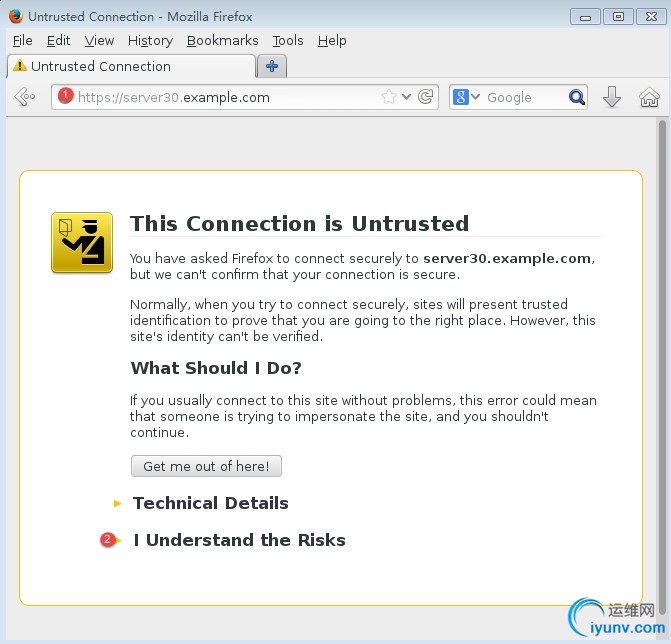Viewport: 671px width, 644px height.
Task: Click Get me out of here! button
Action: pos(206,466)
